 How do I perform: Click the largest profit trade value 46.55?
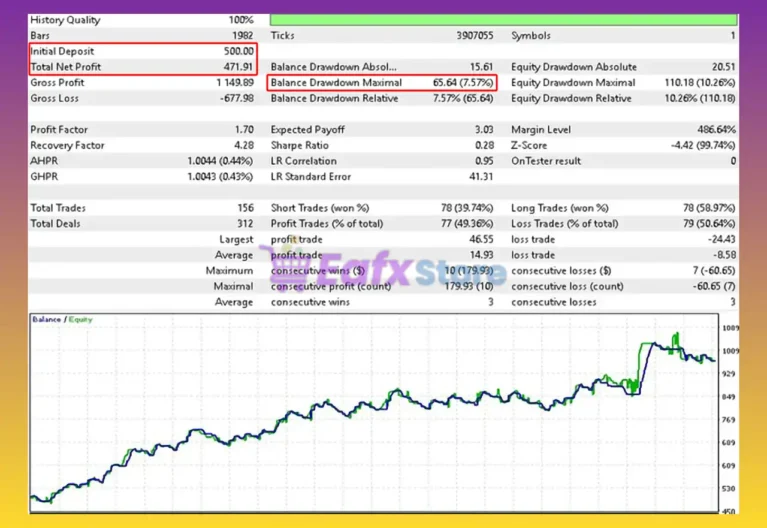click(481, 239)
